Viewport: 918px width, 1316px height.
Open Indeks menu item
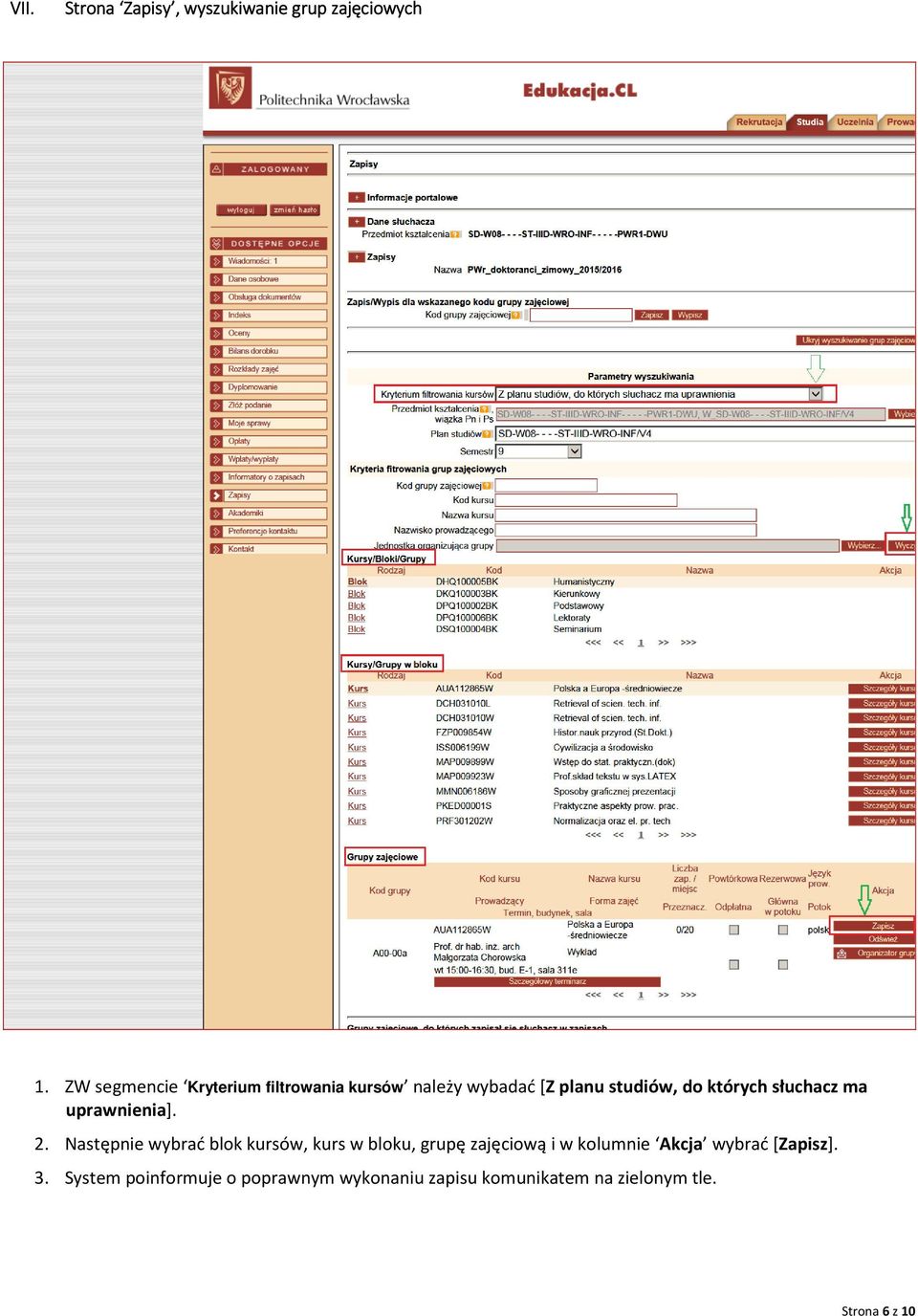click(269, 315)
